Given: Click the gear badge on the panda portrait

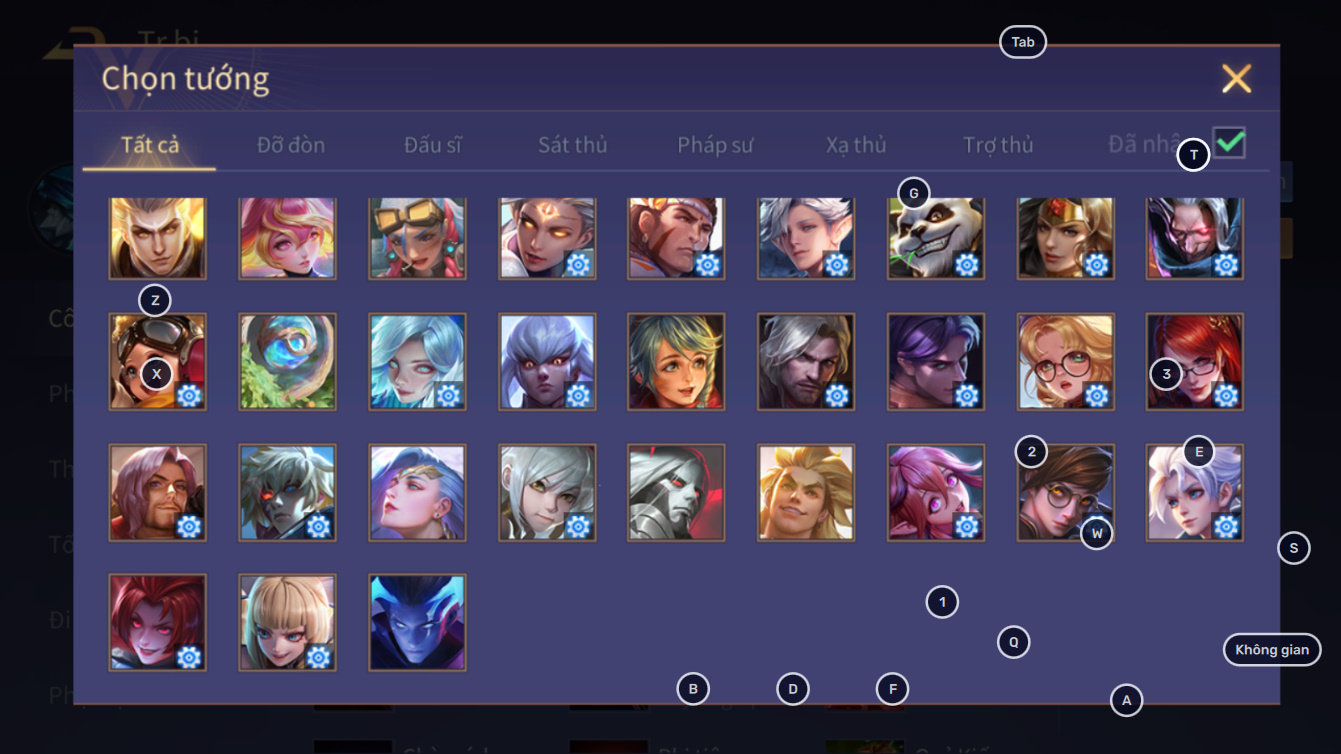Looking at the screenshot, I should click(x=966, y=264).
